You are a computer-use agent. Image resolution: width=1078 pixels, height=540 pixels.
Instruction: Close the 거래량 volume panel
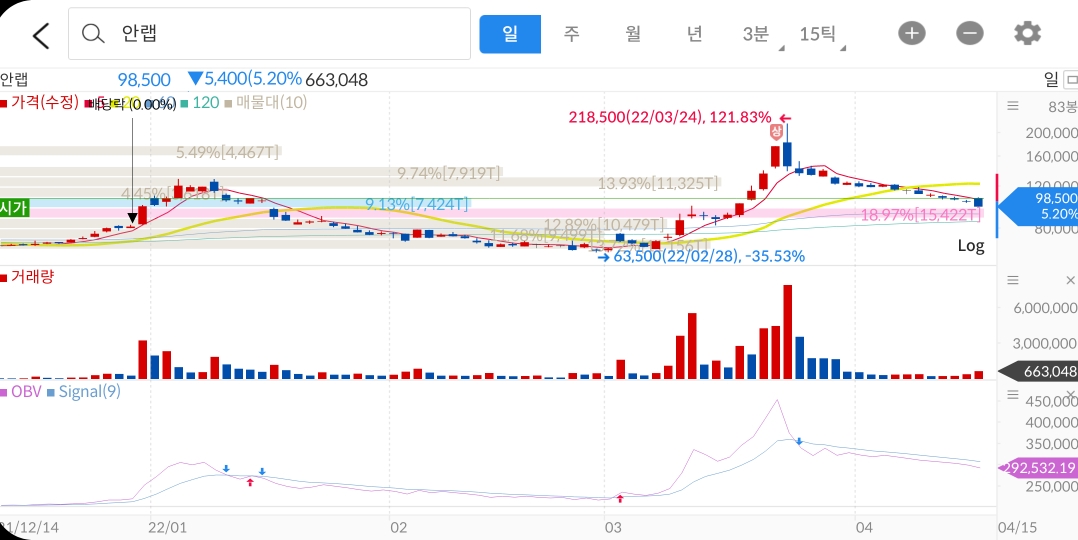pos(1070,280)
